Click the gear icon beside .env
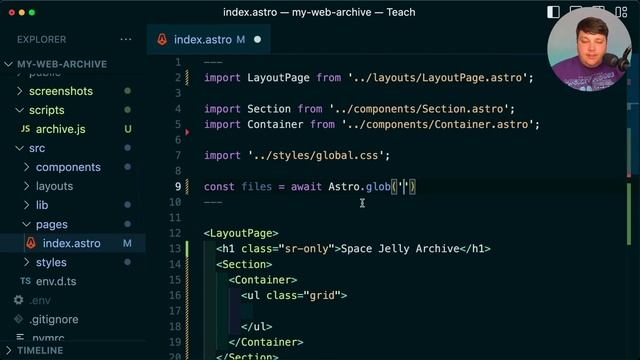This screenshot has height=360, width=640. (18, 300)
